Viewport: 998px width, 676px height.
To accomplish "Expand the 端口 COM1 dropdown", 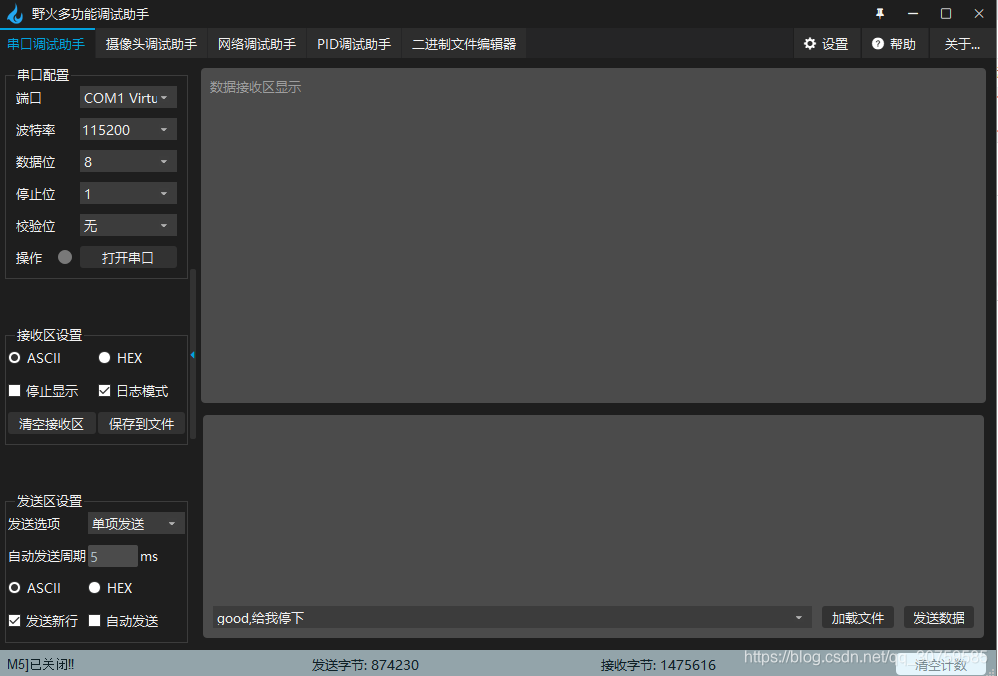I will (x=128, y=98).
